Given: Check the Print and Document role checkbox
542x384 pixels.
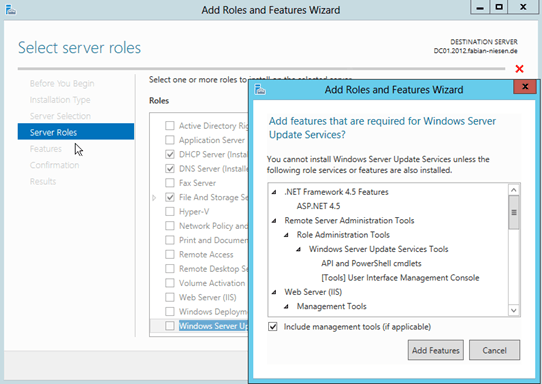Looking at the screenshot, I should pyautogui.click(x=170, y=240).
